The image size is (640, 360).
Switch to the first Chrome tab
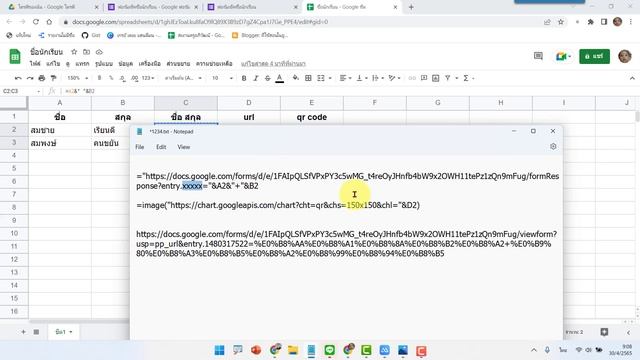pos(53,7)
